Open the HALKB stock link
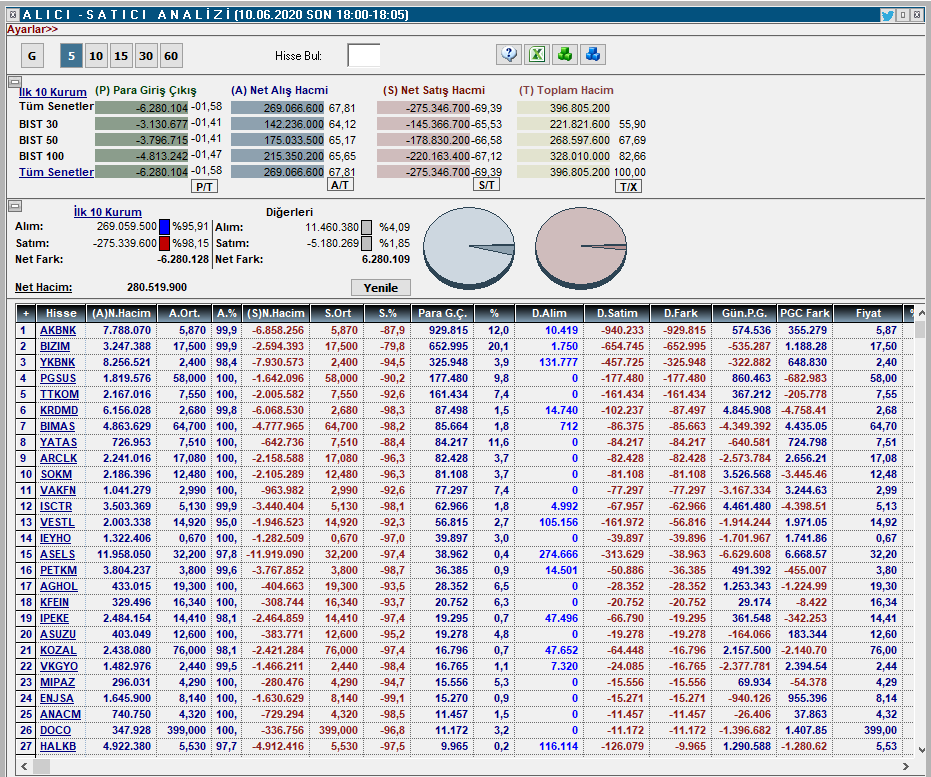This screenshot has height=777, width=931. (58, 746)
